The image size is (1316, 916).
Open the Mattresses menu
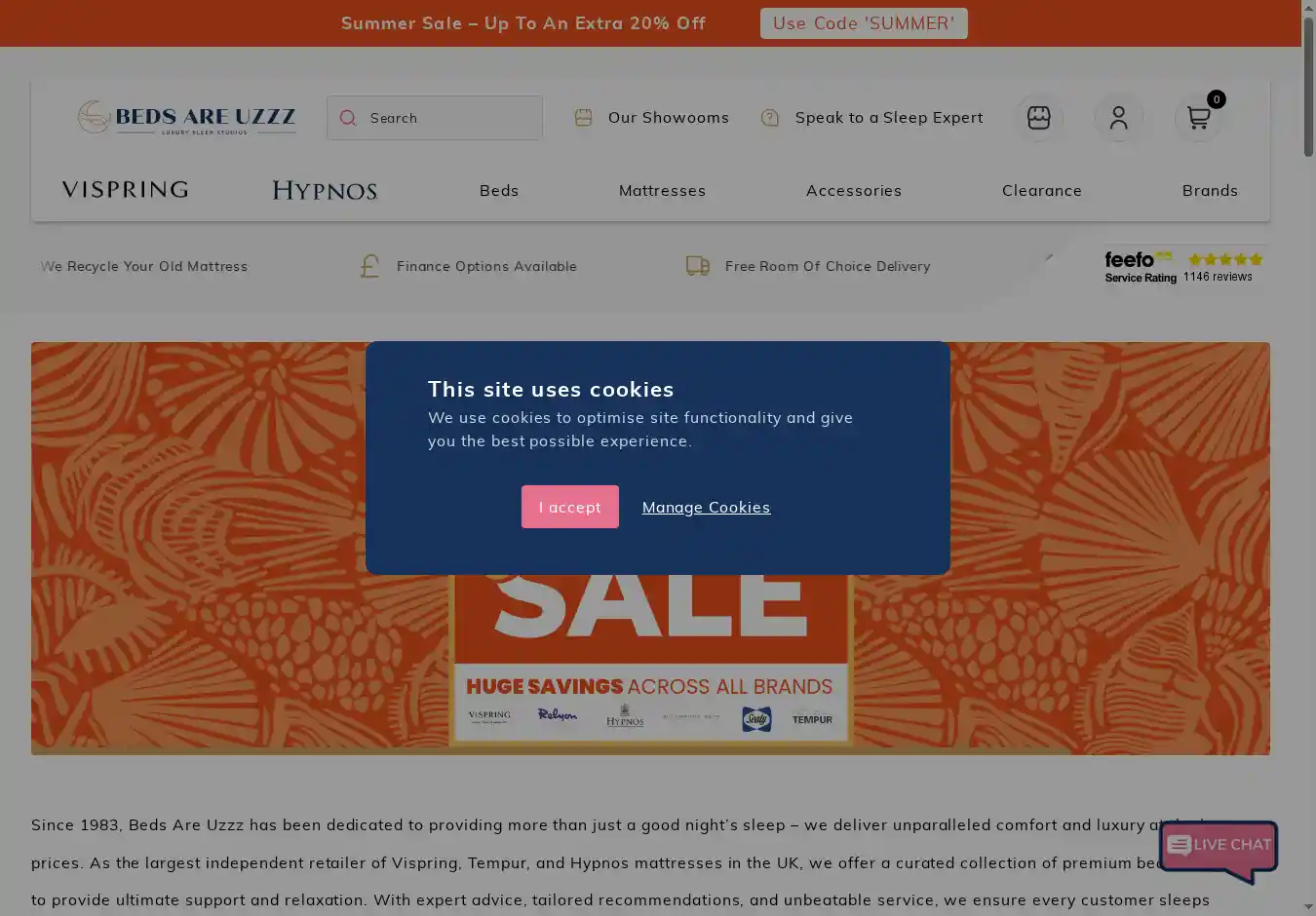pyautogui.click(x=662, y=191)
